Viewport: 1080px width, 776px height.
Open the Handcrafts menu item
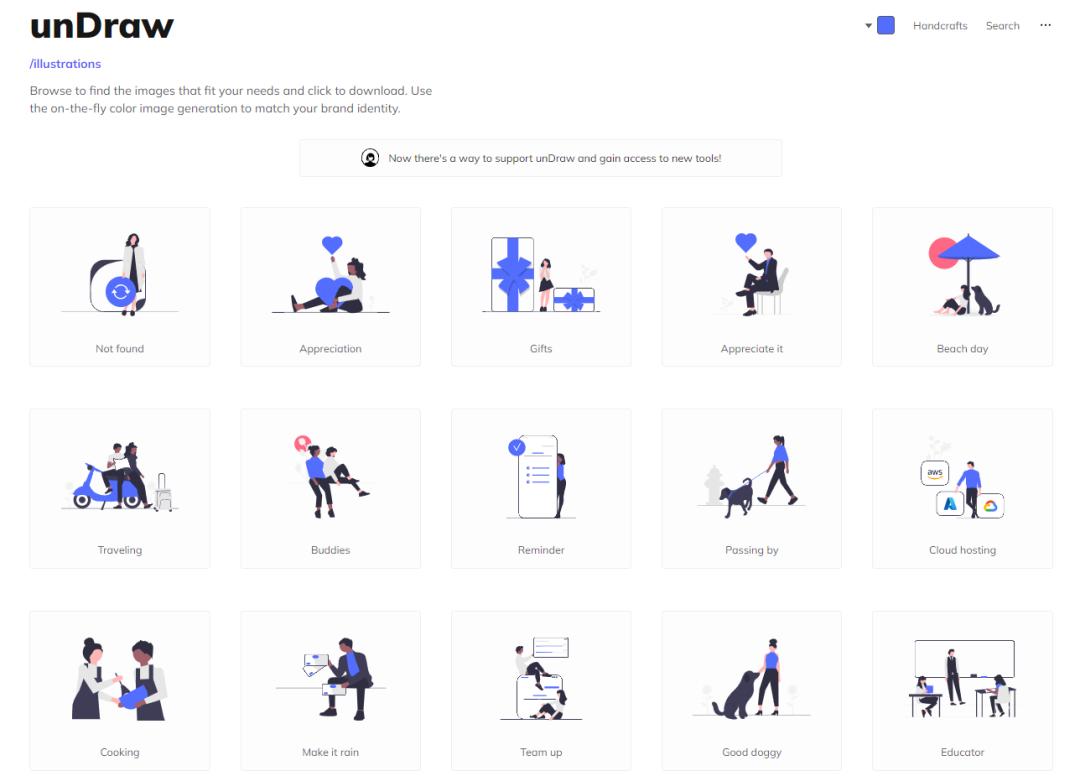940,25
